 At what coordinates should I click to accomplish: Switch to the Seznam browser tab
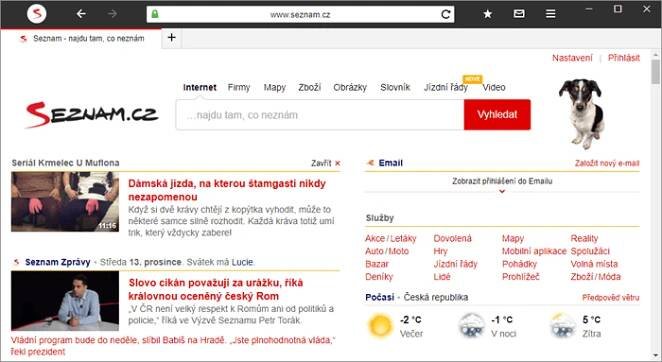82,38
